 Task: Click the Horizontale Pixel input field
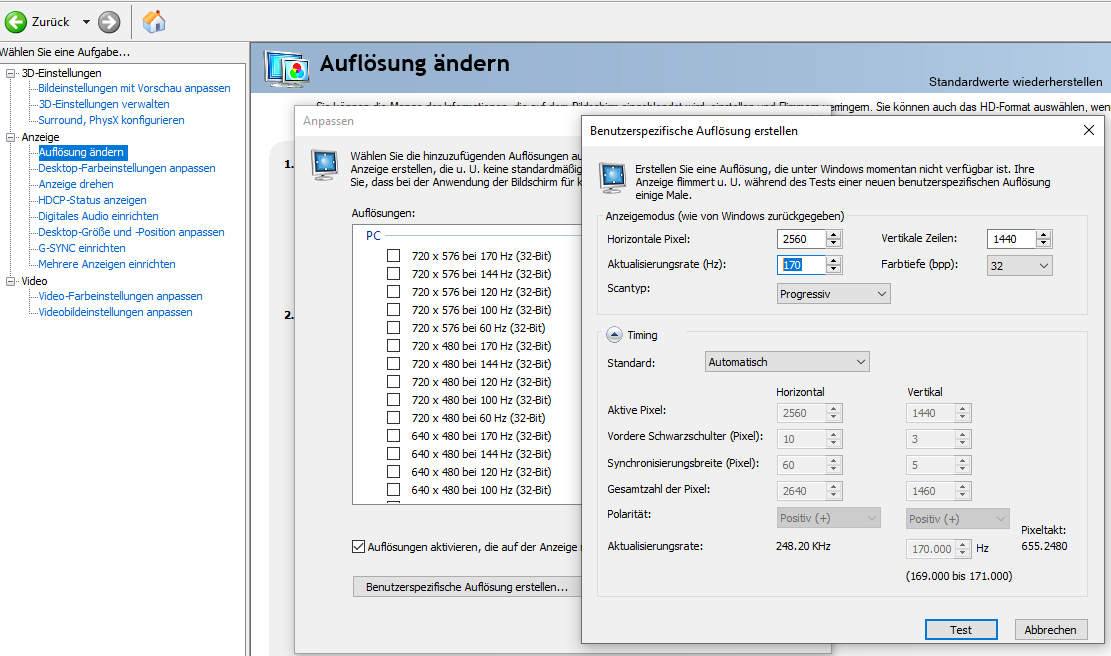[x=801, y=239]
